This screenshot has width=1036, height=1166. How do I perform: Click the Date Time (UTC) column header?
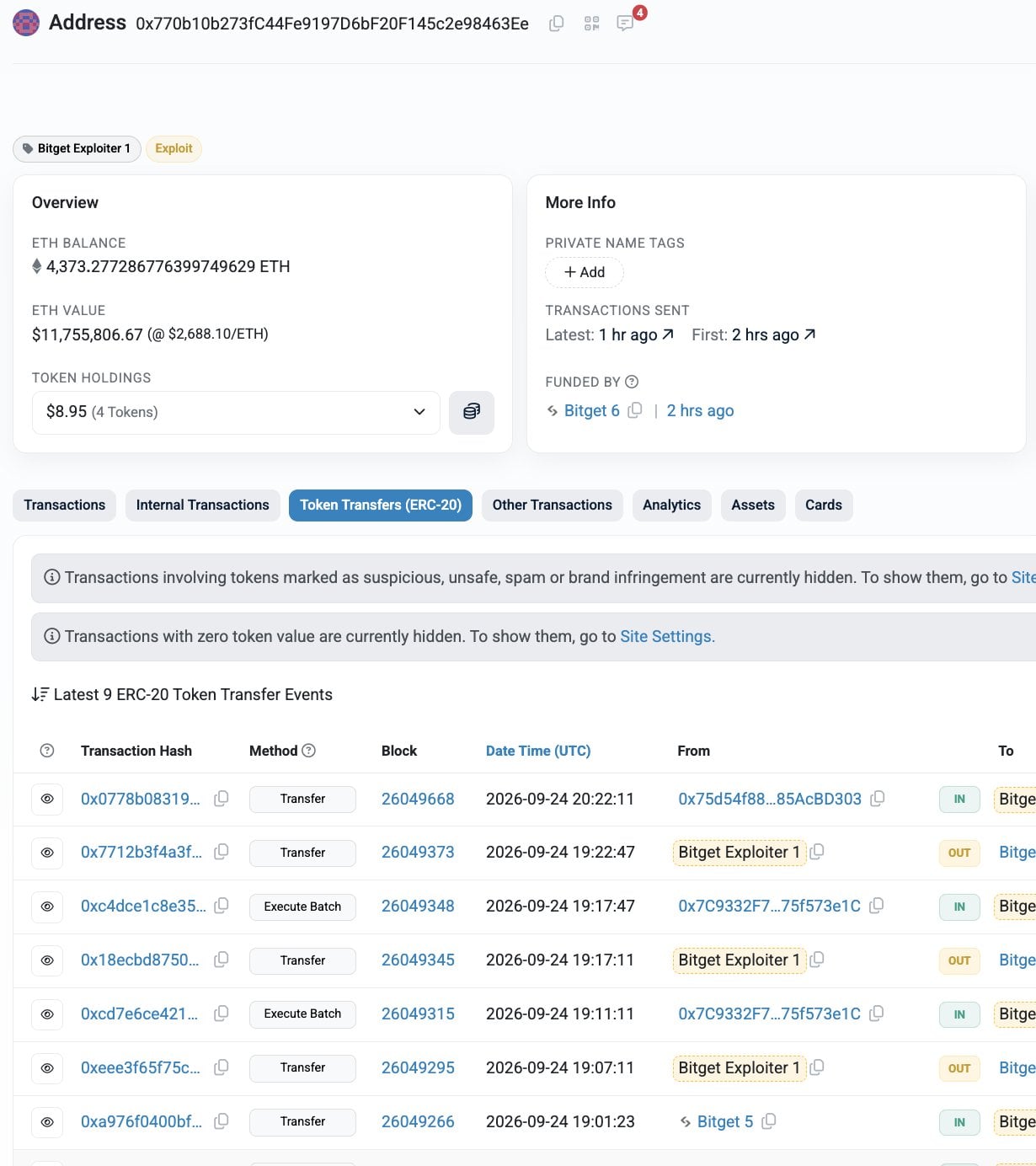pyautogui.click(x=538, y=751)
